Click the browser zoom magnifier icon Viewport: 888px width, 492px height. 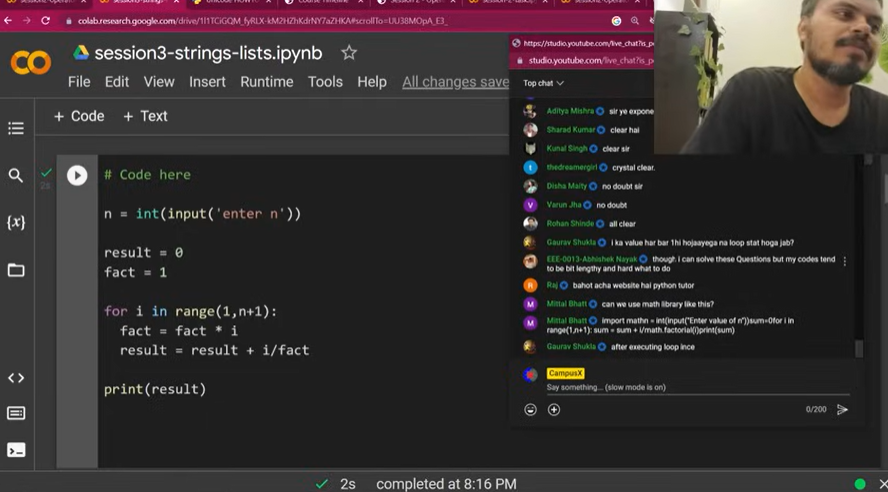point(635,21)
